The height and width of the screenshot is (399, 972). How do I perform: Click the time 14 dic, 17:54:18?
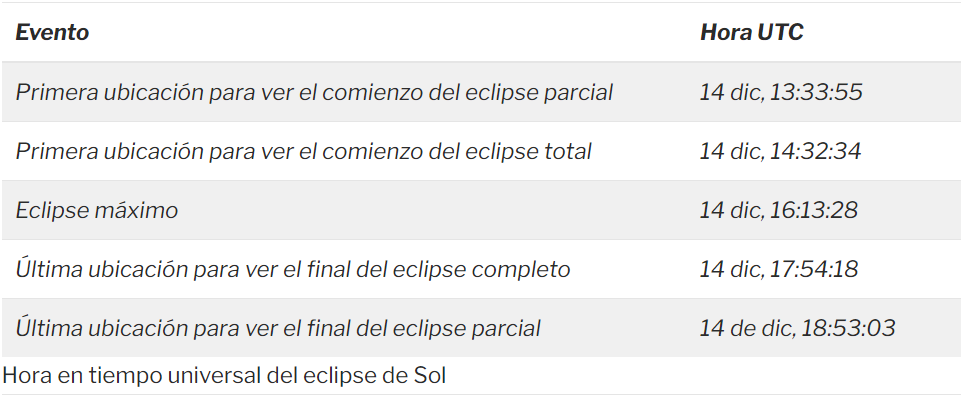(779, 269)
